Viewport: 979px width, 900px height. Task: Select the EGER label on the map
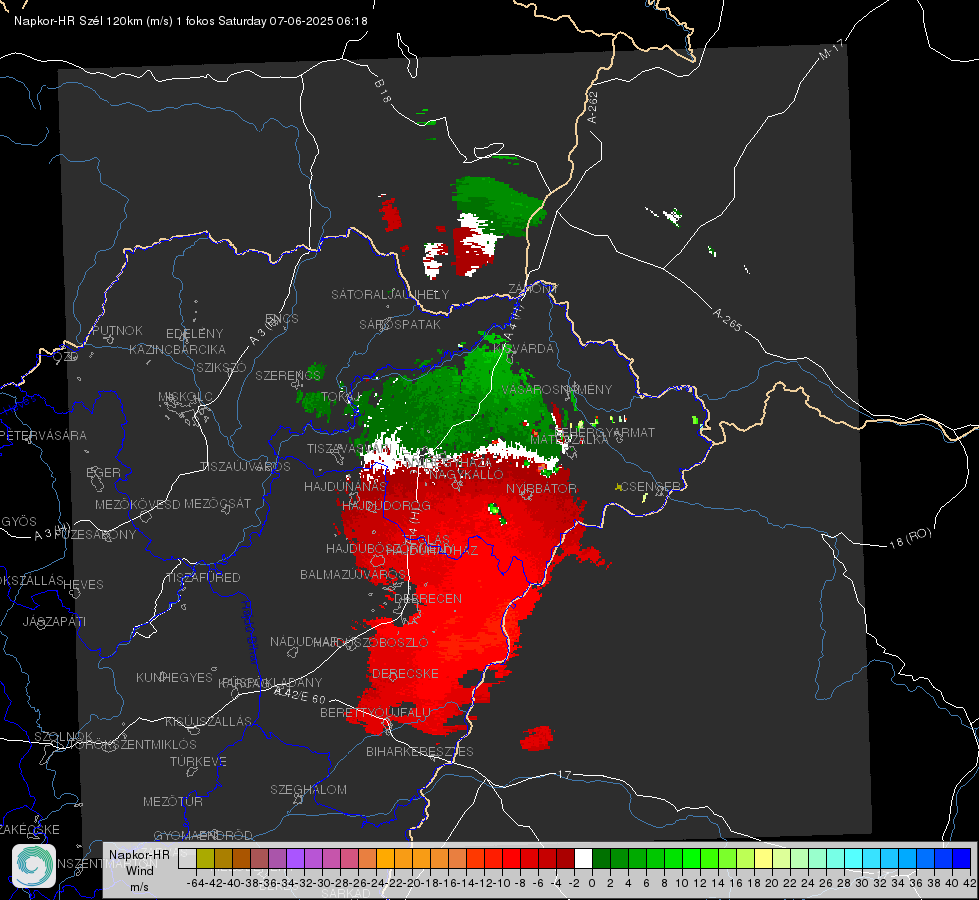(103, 472)
